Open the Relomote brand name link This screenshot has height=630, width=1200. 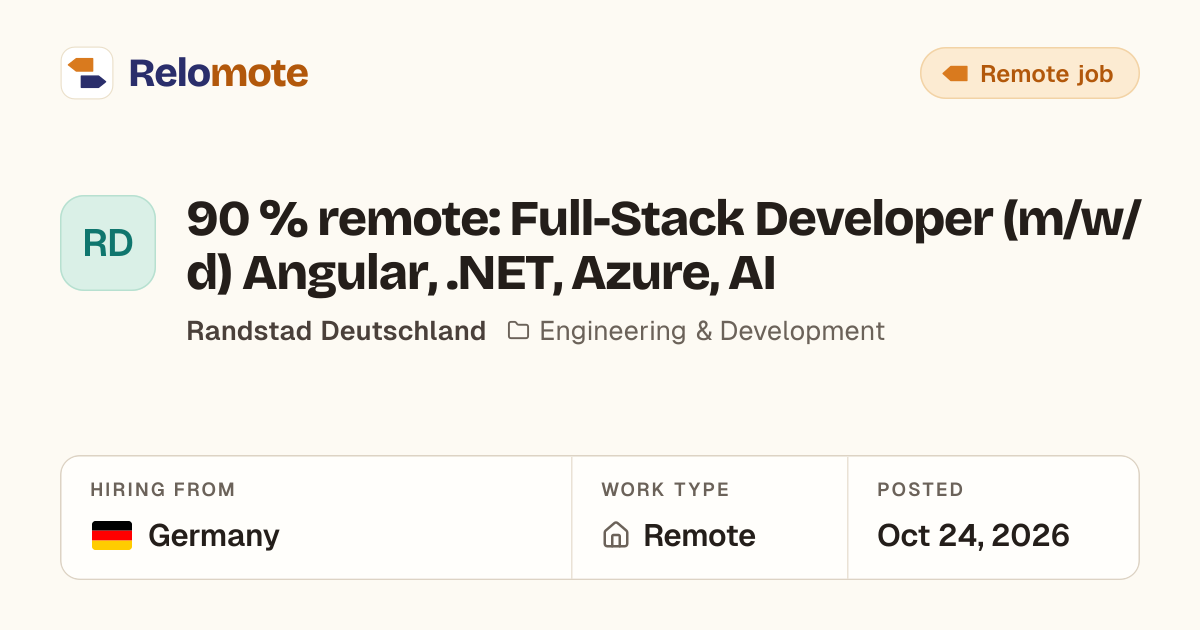tap(218, 73)
